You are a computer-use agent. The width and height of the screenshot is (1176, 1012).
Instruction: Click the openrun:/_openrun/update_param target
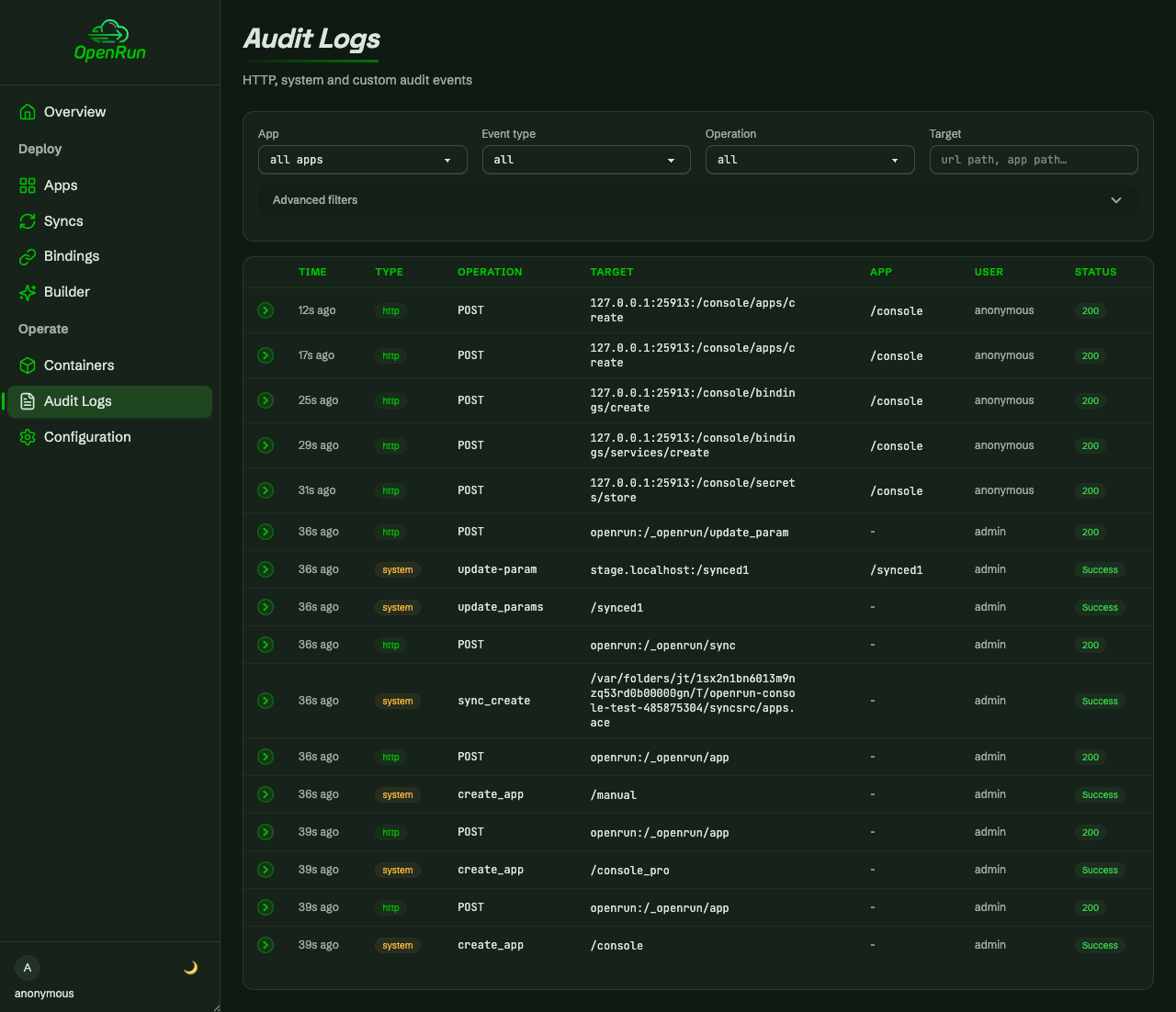(x=689, y=533)
